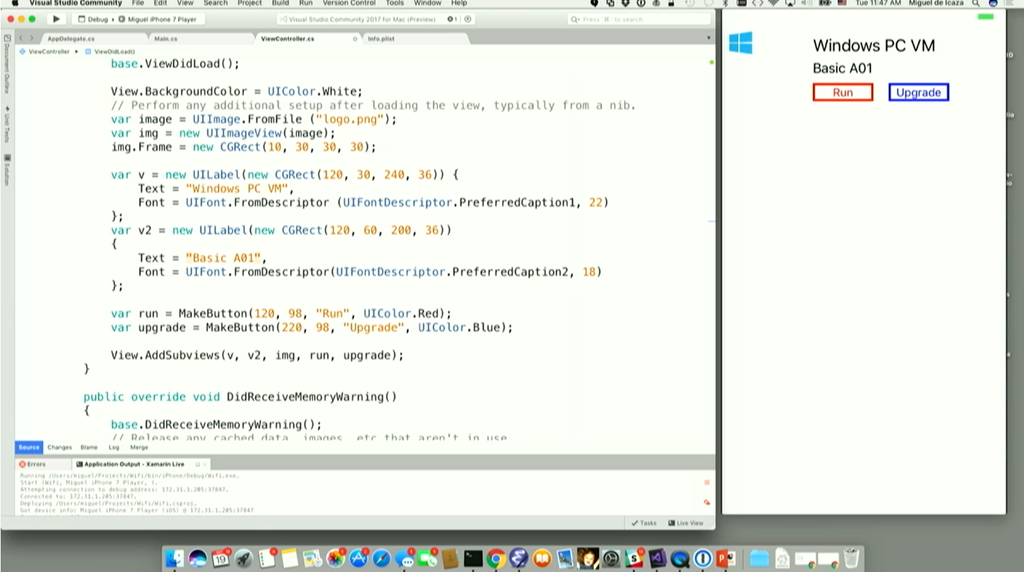Open Siri from the Dock
The height and width of the screenshot is (572, 1024).
tap(197, 558)
